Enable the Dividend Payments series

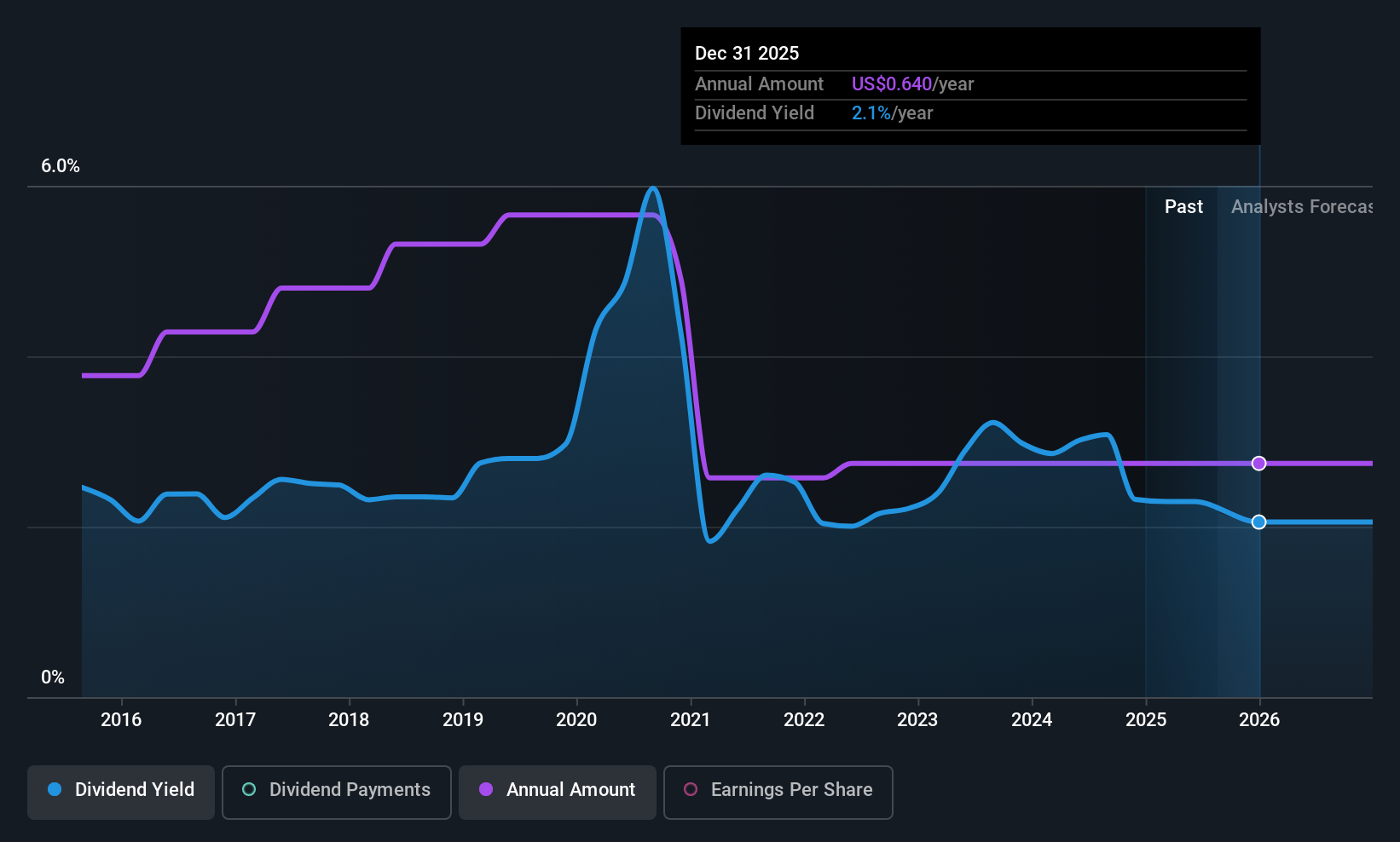pos(337,792)
